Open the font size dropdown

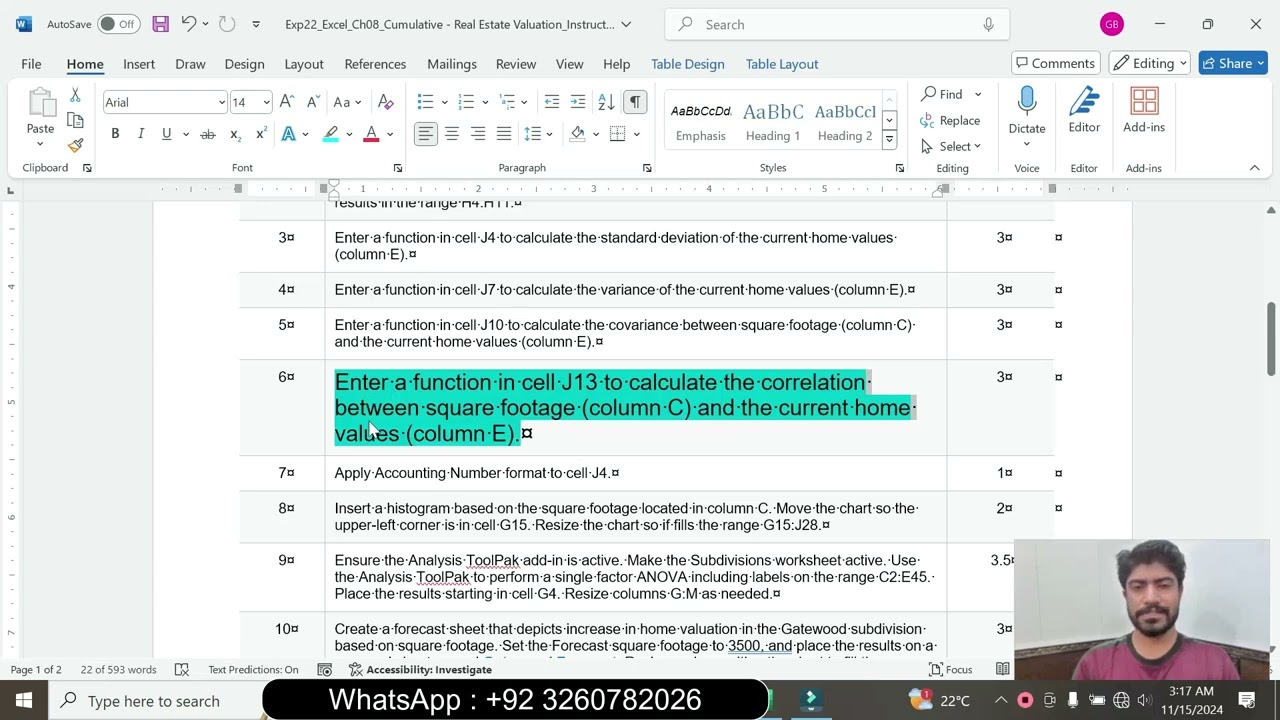pos(266,102)
